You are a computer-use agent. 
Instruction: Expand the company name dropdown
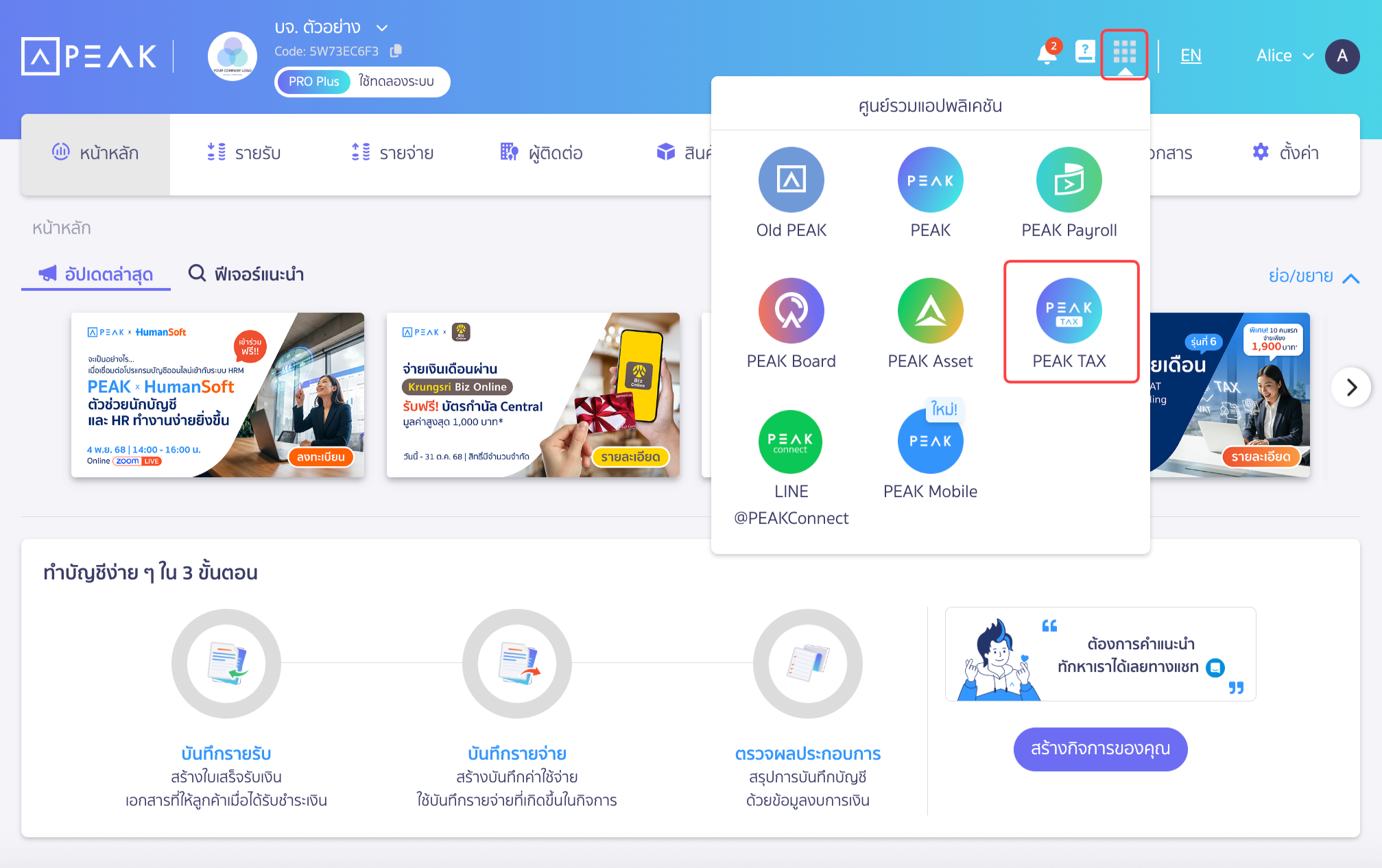coord(382,27)
